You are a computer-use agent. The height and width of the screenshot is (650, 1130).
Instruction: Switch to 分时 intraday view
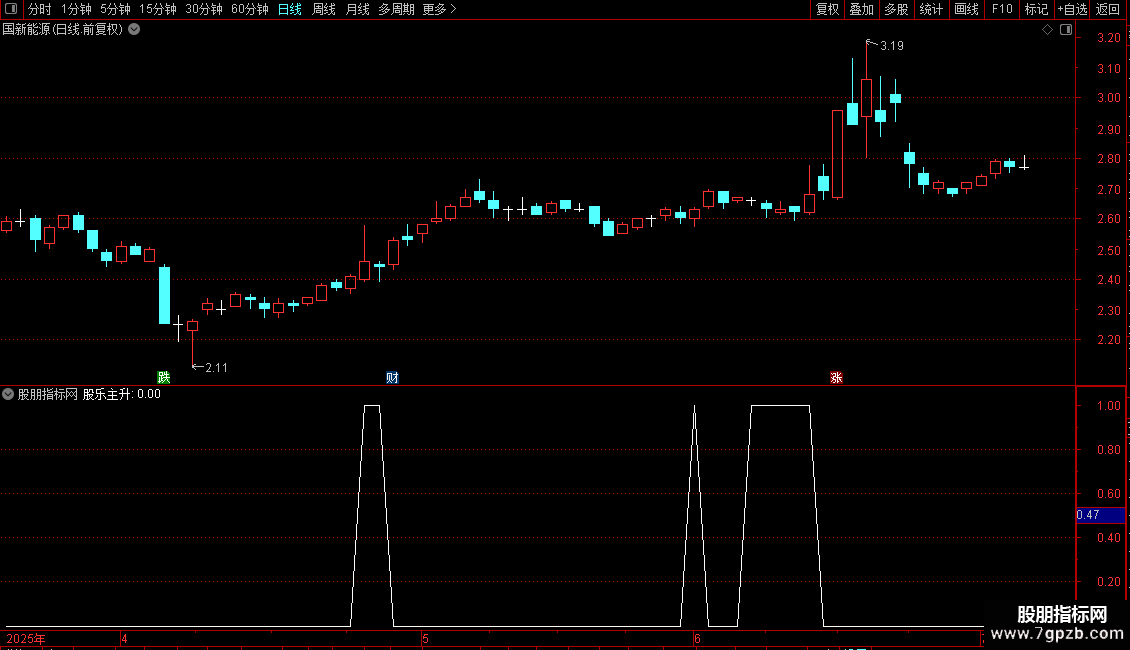(40, 9)
